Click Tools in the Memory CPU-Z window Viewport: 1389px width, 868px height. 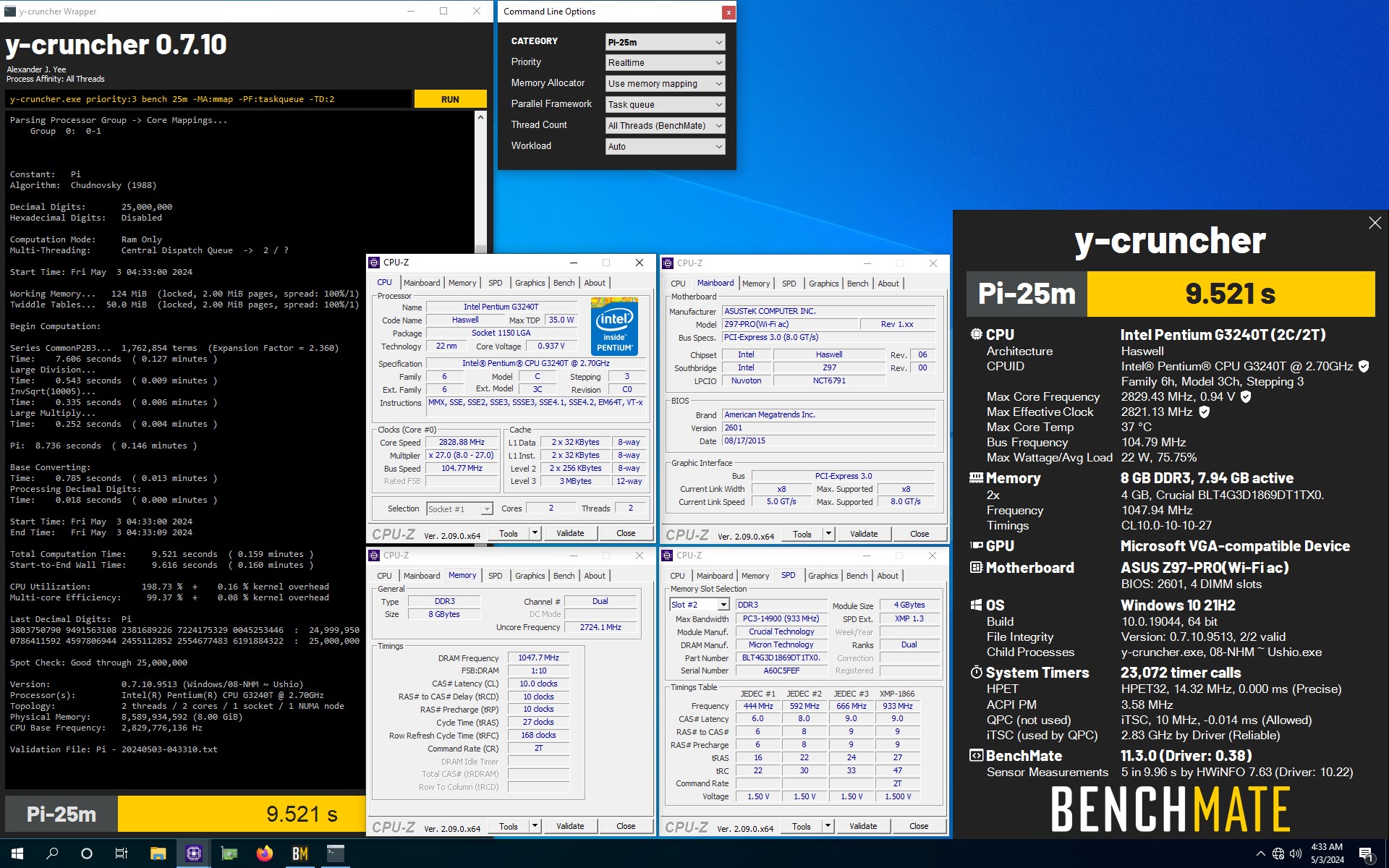pyautogui.click(x=509, y=826)
